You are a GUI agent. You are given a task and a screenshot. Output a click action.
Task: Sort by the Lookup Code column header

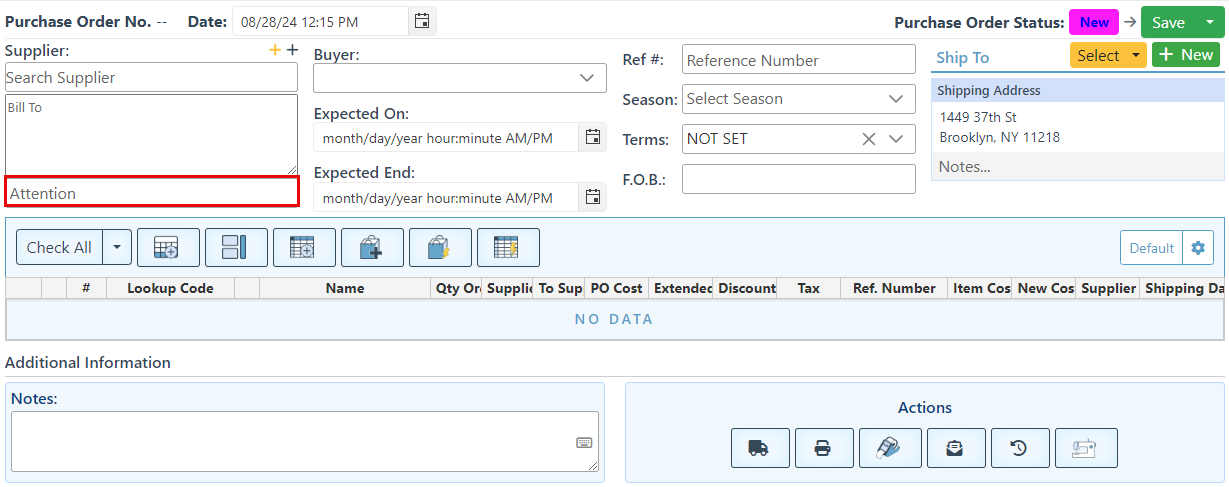170,288
